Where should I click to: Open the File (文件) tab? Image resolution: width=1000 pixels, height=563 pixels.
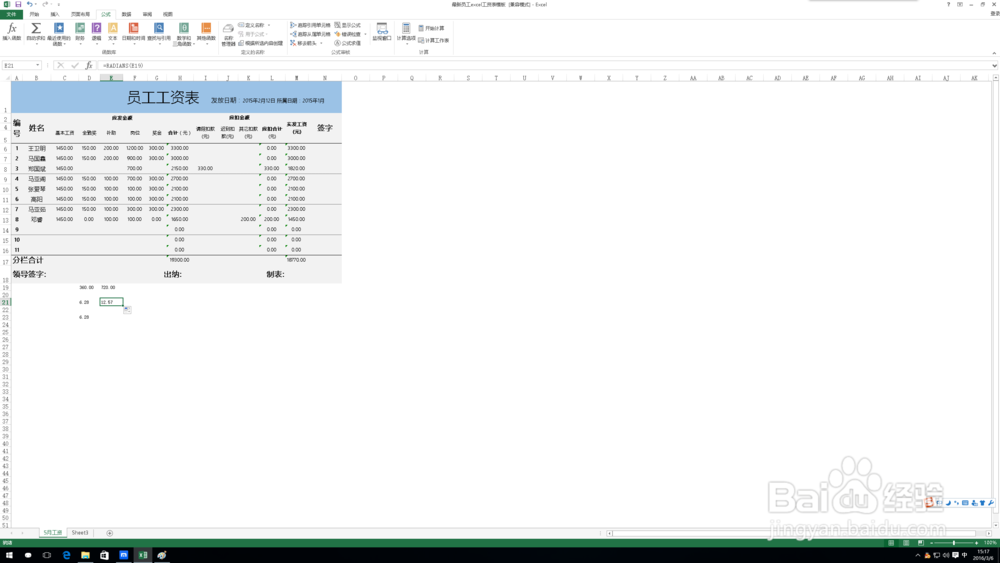coord(11,14)
